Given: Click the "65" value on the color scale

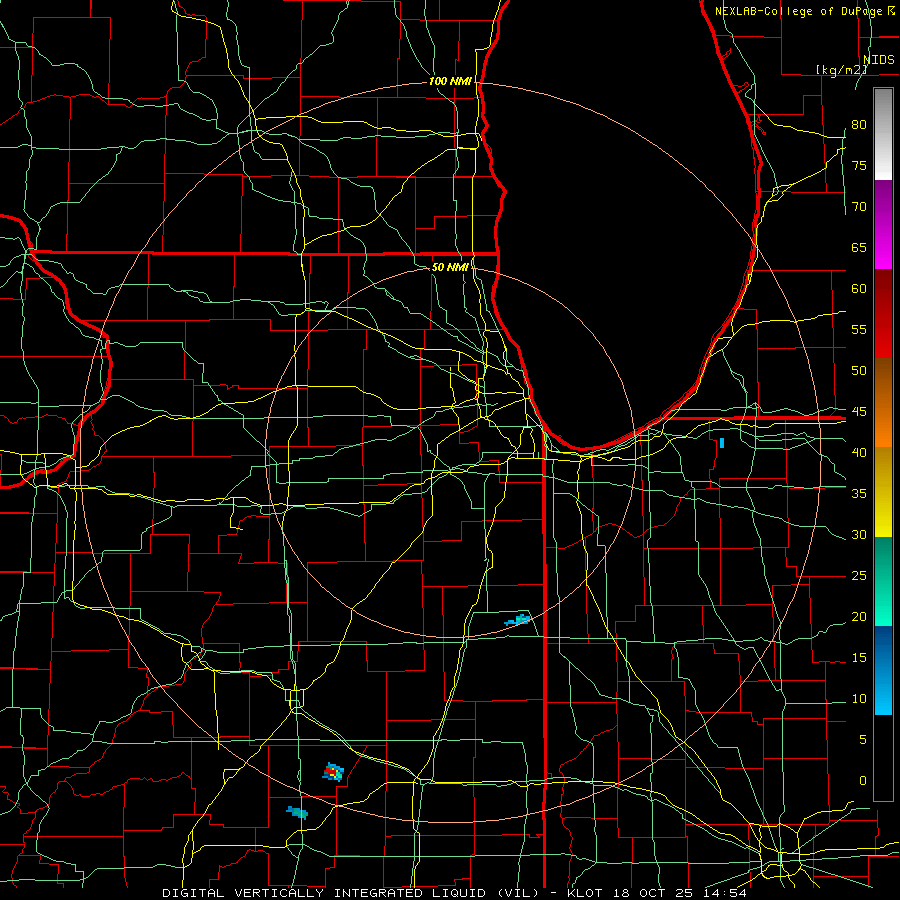Looking at the screenshot, I should point(859,247).
